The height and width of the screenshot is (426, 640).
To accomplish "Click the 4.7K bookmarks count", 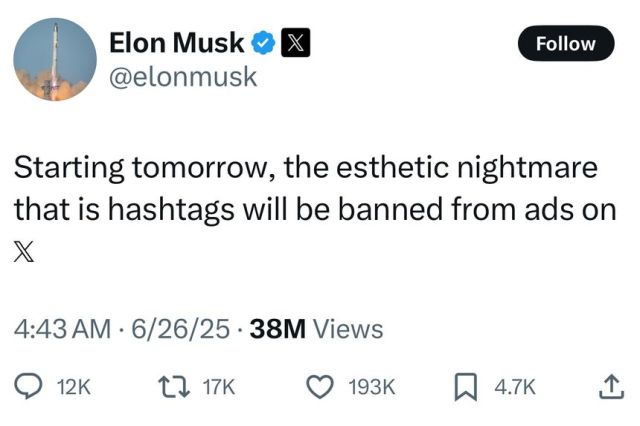I will pos(515,386).
